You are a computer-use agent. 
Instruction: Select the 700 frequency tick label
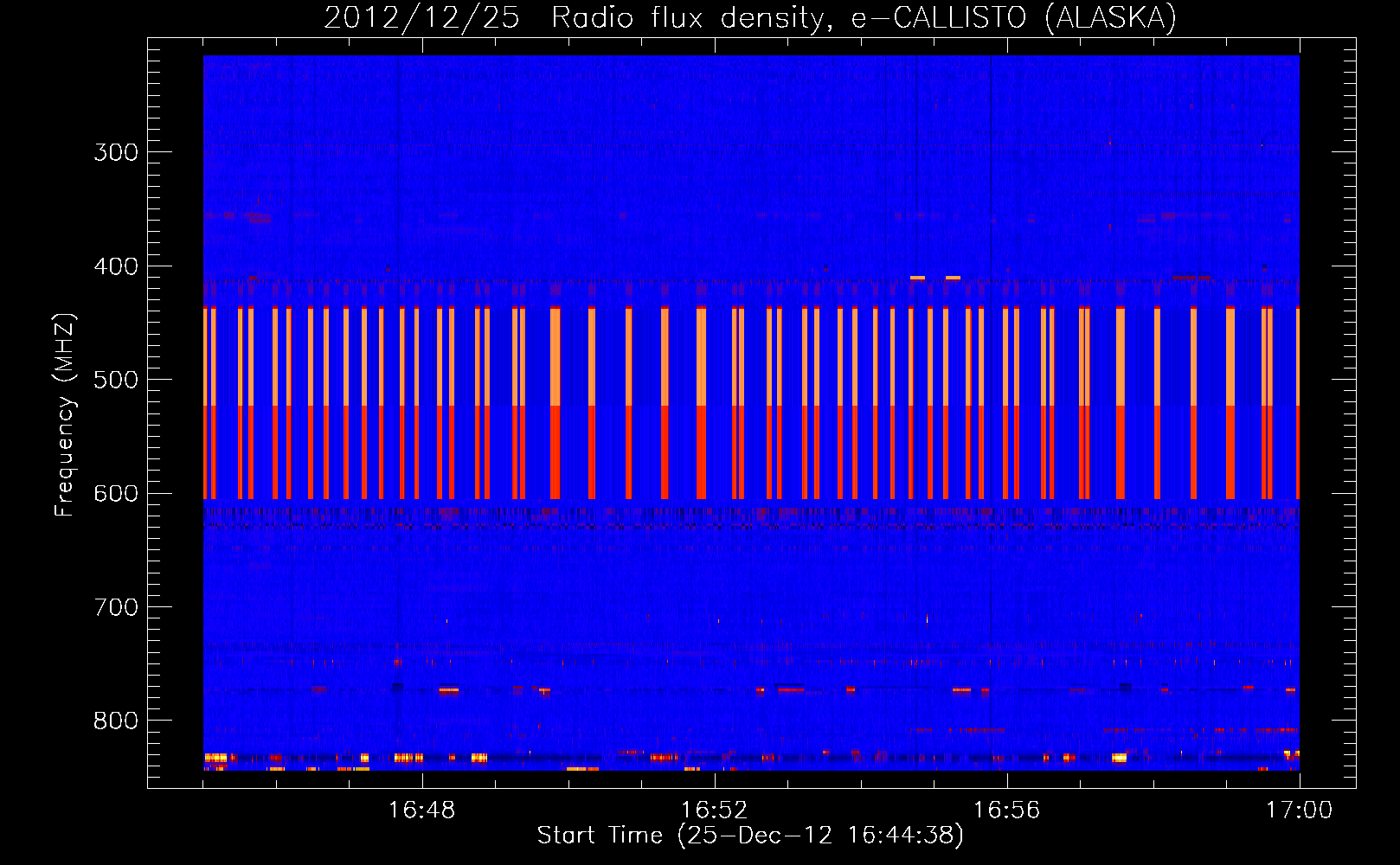pyautogui.click(x=116, y=607)
